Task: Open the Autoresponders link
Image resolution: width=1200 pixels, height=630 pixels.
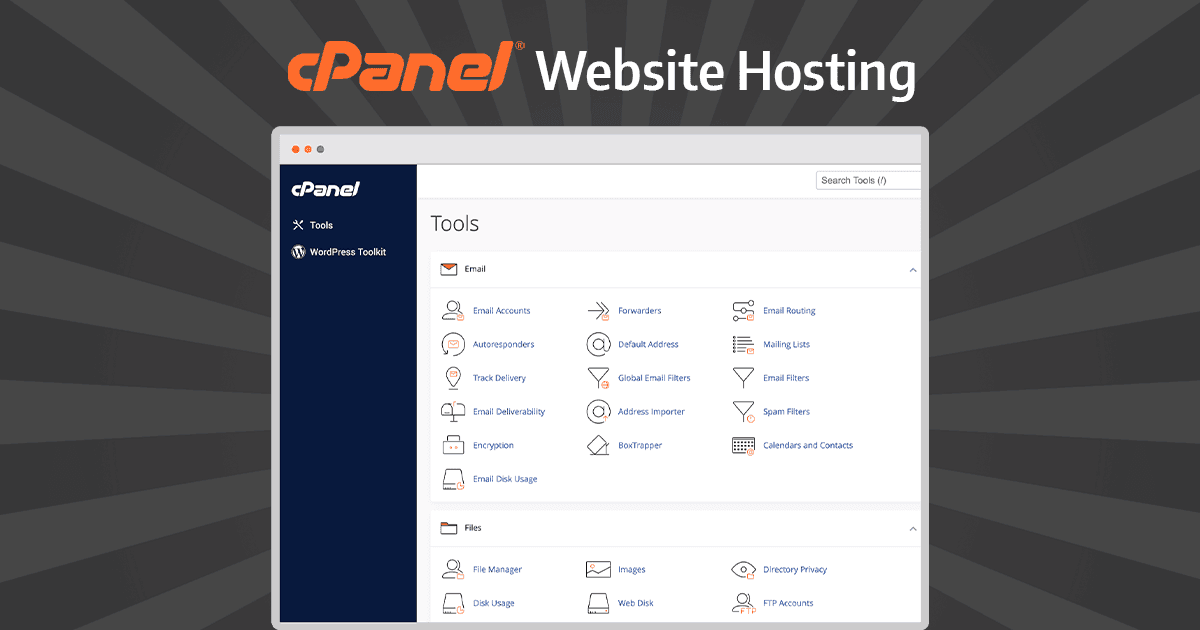Action: (504, 344)
